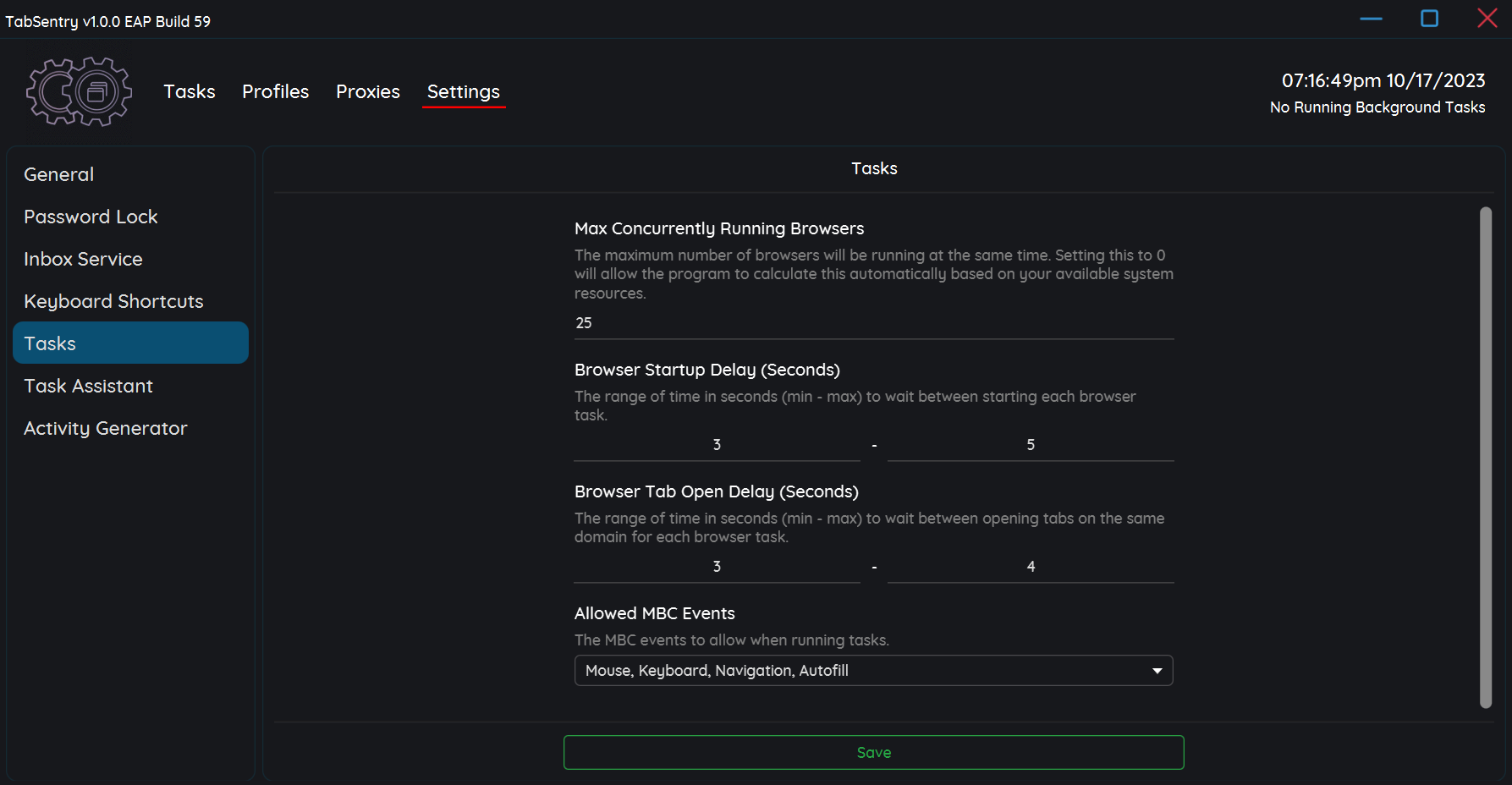This screenshot has width=1512, height=785.
Task: Open Activity Generator settings
Action: point(106,428)
